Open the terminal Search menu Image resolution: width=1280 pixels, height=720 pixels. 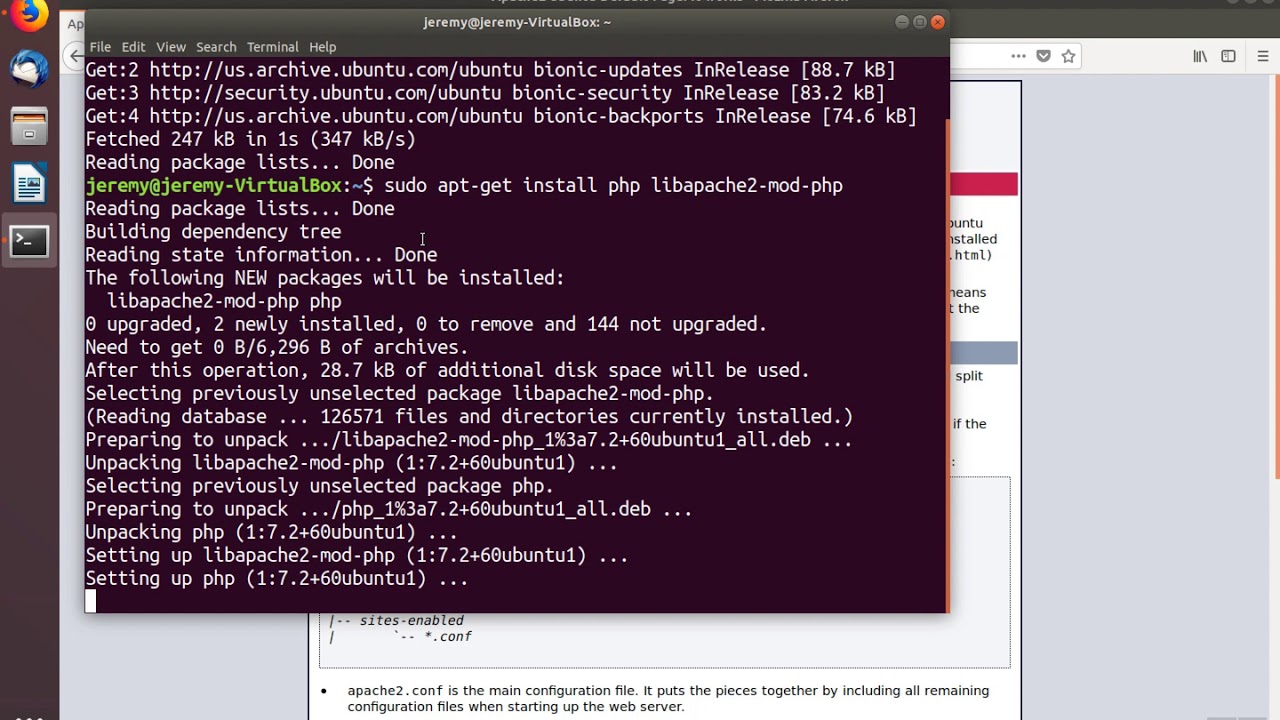(216, 47)
